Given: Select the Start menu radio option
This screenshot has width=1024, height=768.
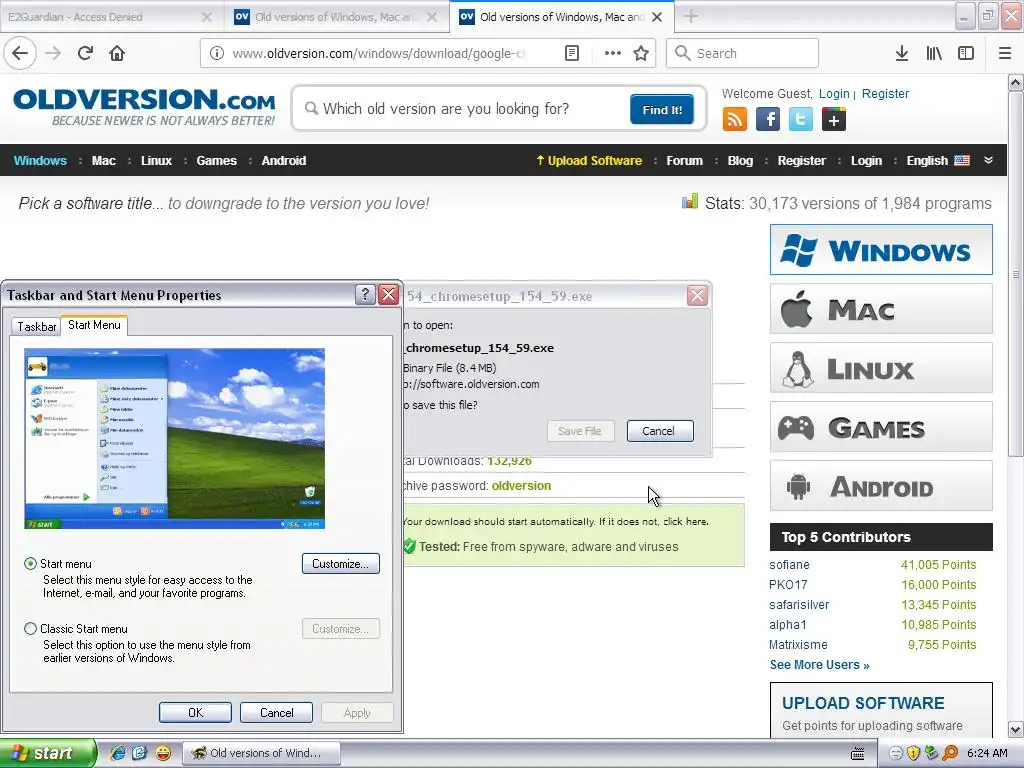Looking at the screenshot, I should [30, 564].
